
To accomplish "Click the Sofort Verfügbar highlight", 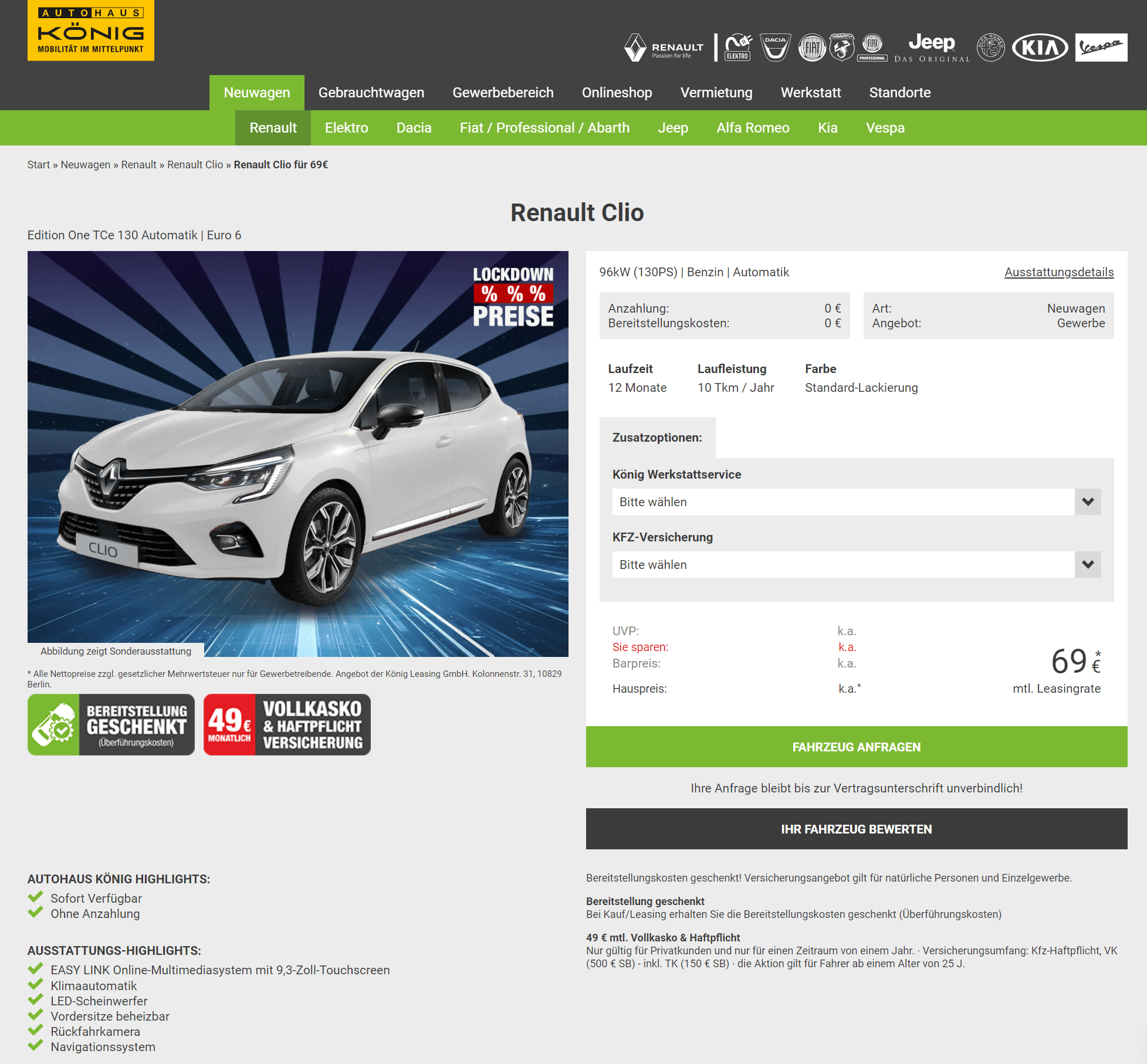I will [96, 899].
